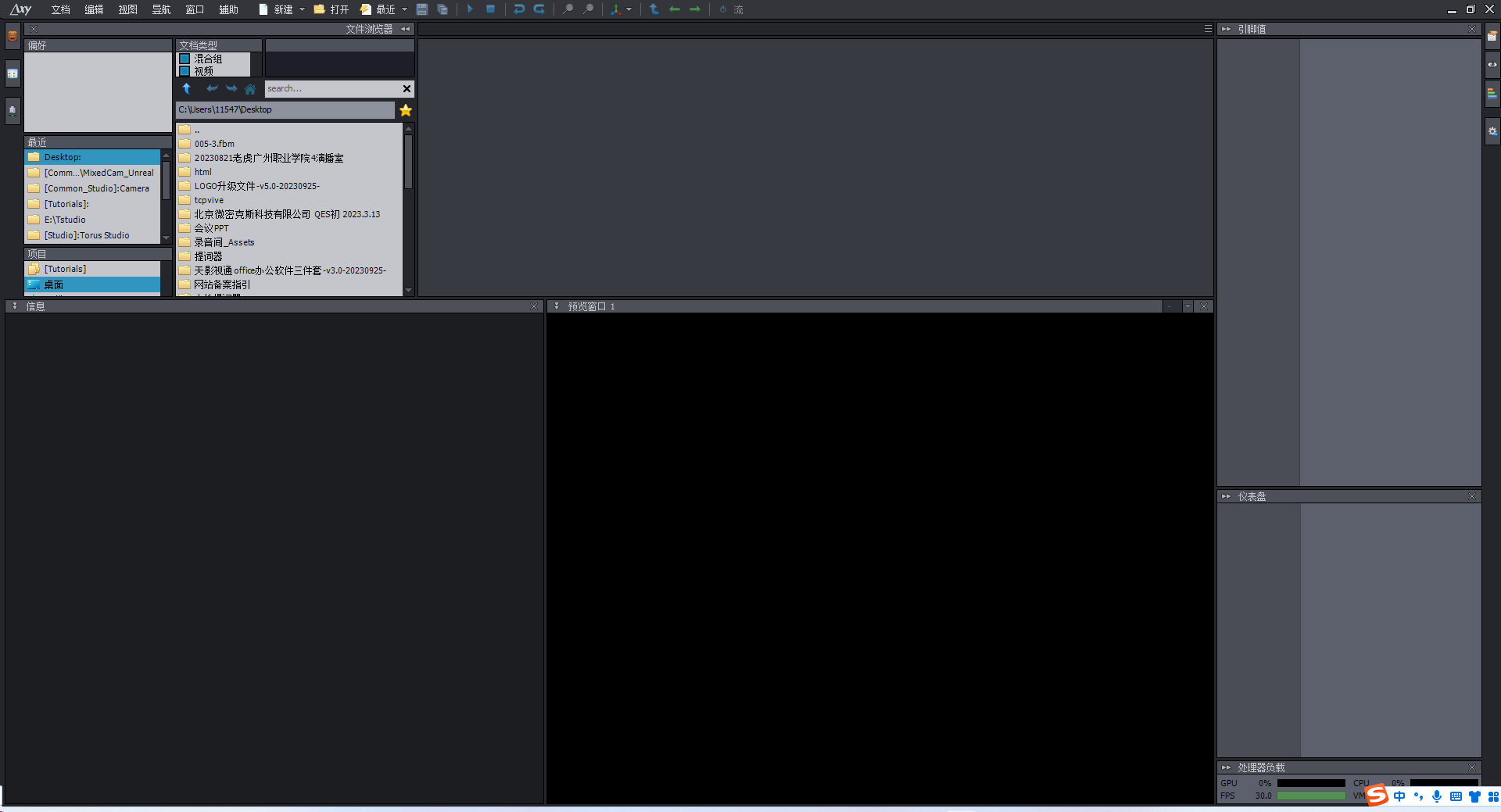Click the file list vertical scrollbar
This screenshot has width=1501, height=812.
(x=408, y=163)
